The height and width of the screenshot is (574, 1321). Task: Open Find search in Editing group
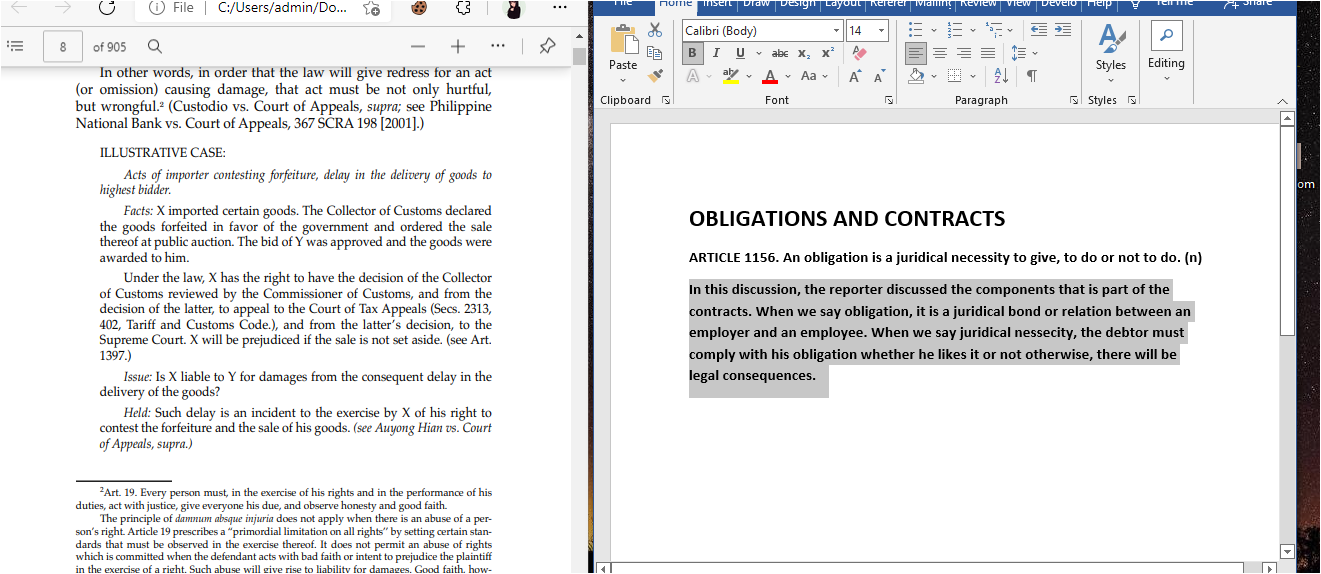(x=1166, y=36)
